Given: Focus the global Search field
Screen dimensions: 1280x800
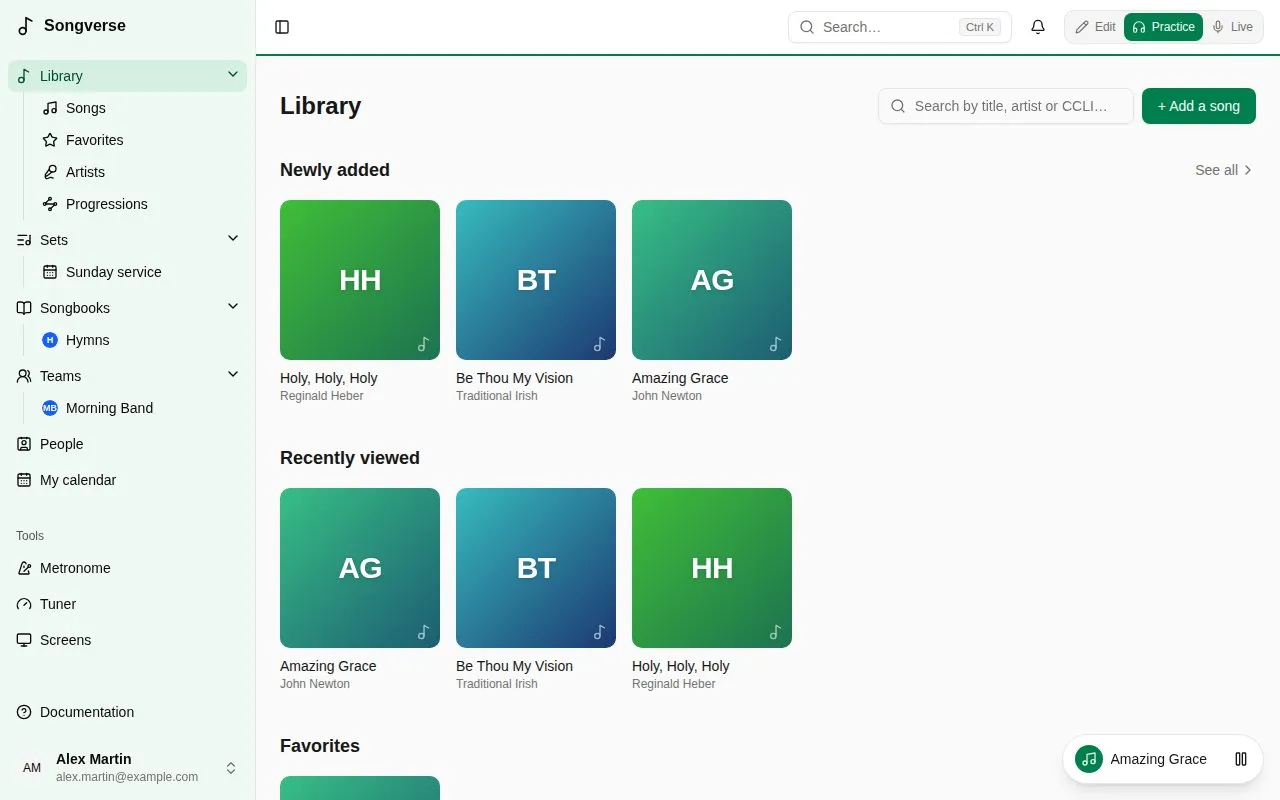Looking at the screenshot, I should (x=900, y=27).
